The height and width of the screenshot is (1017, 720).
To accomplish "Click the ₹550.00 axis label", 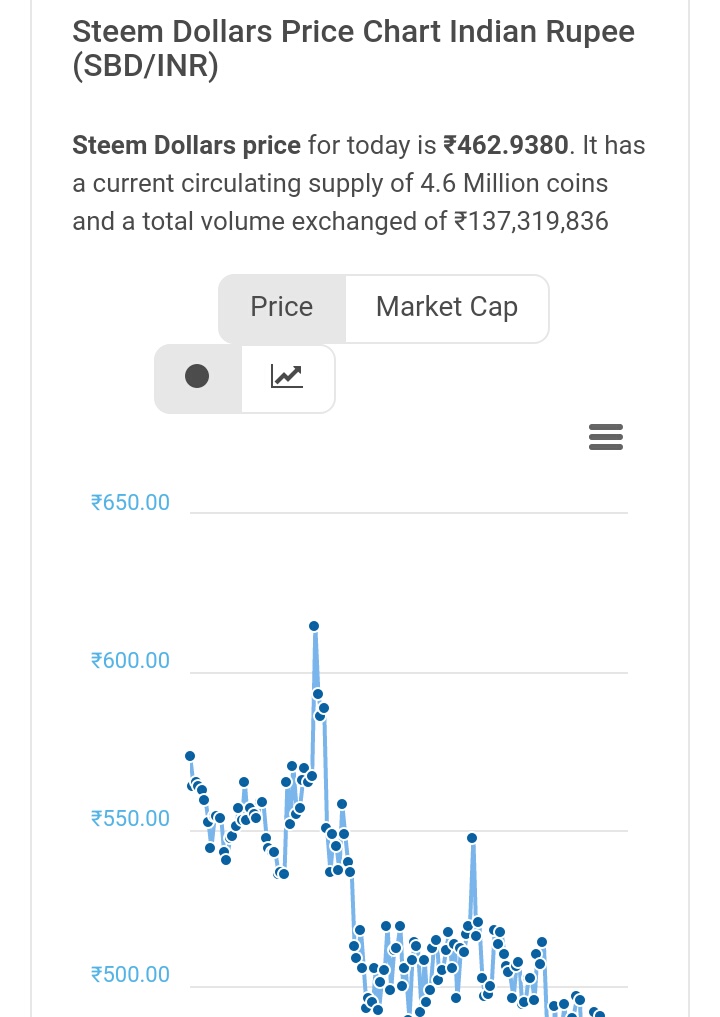I will (130, 819).
